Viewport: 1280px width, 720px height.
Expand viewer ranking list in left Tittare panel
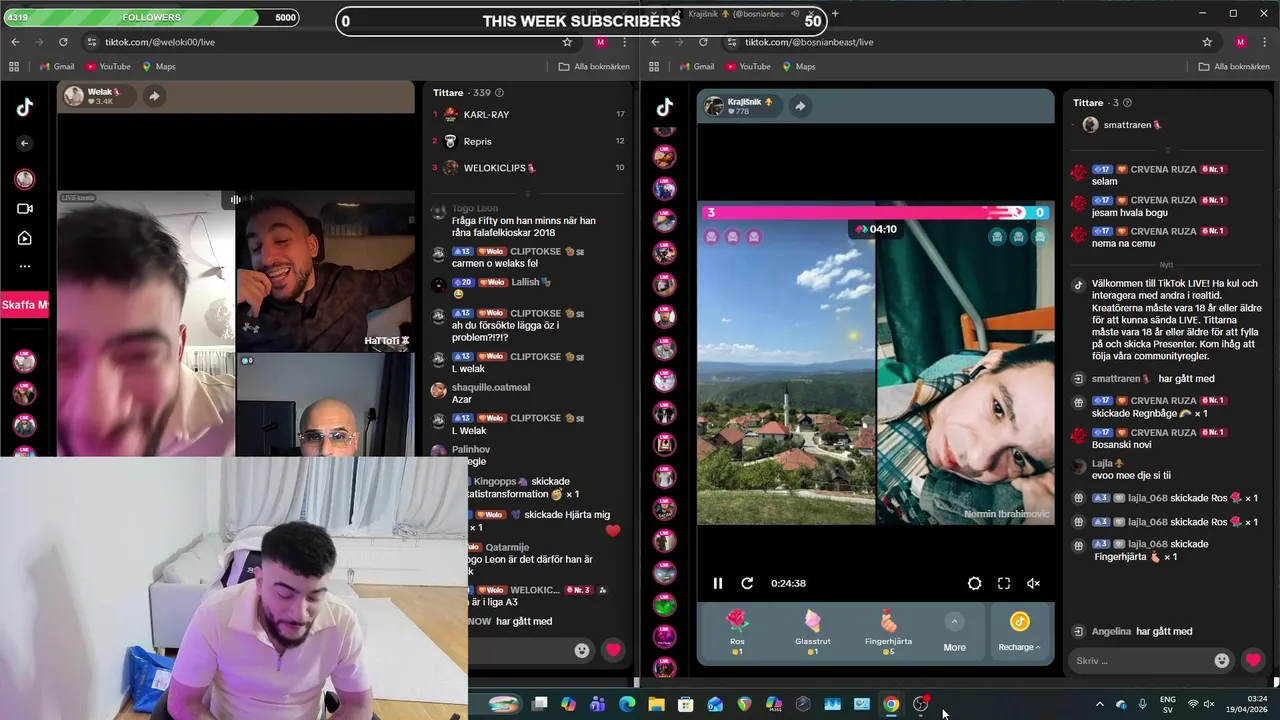[528, 192]
